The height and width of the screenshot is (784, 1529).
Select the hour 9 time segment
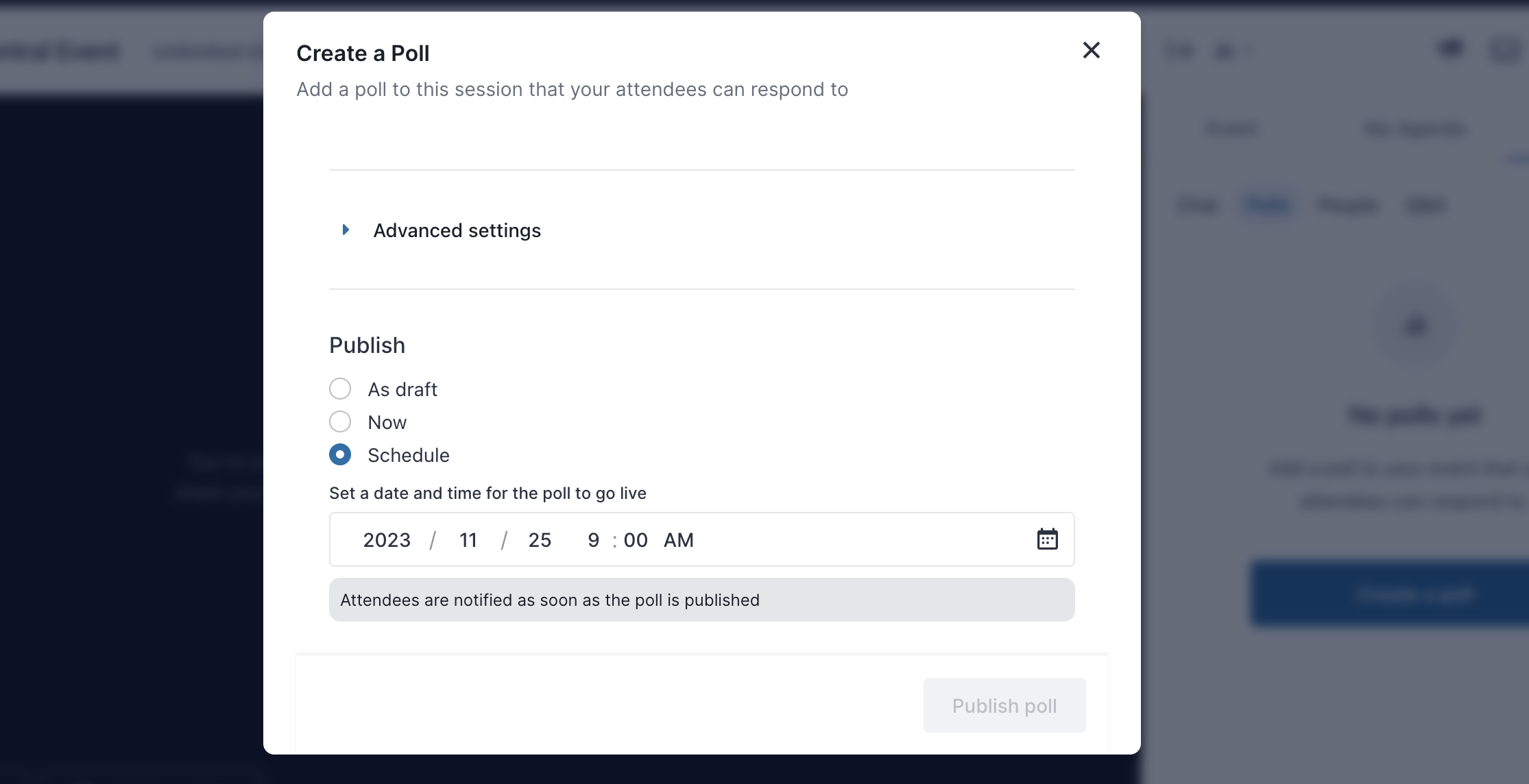pos(594,540)
